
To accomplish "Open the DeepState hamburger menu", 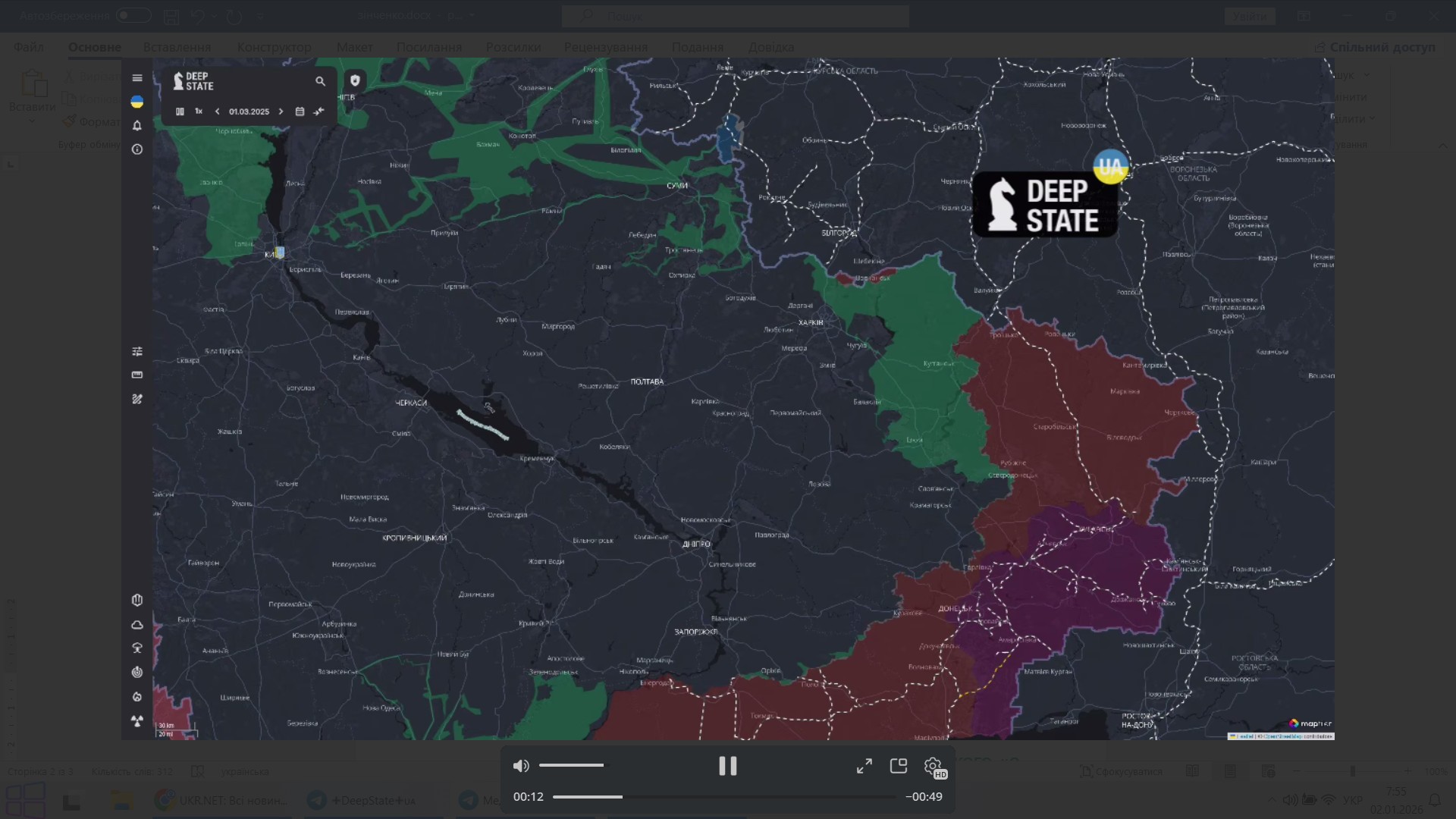I will [137, 78].
